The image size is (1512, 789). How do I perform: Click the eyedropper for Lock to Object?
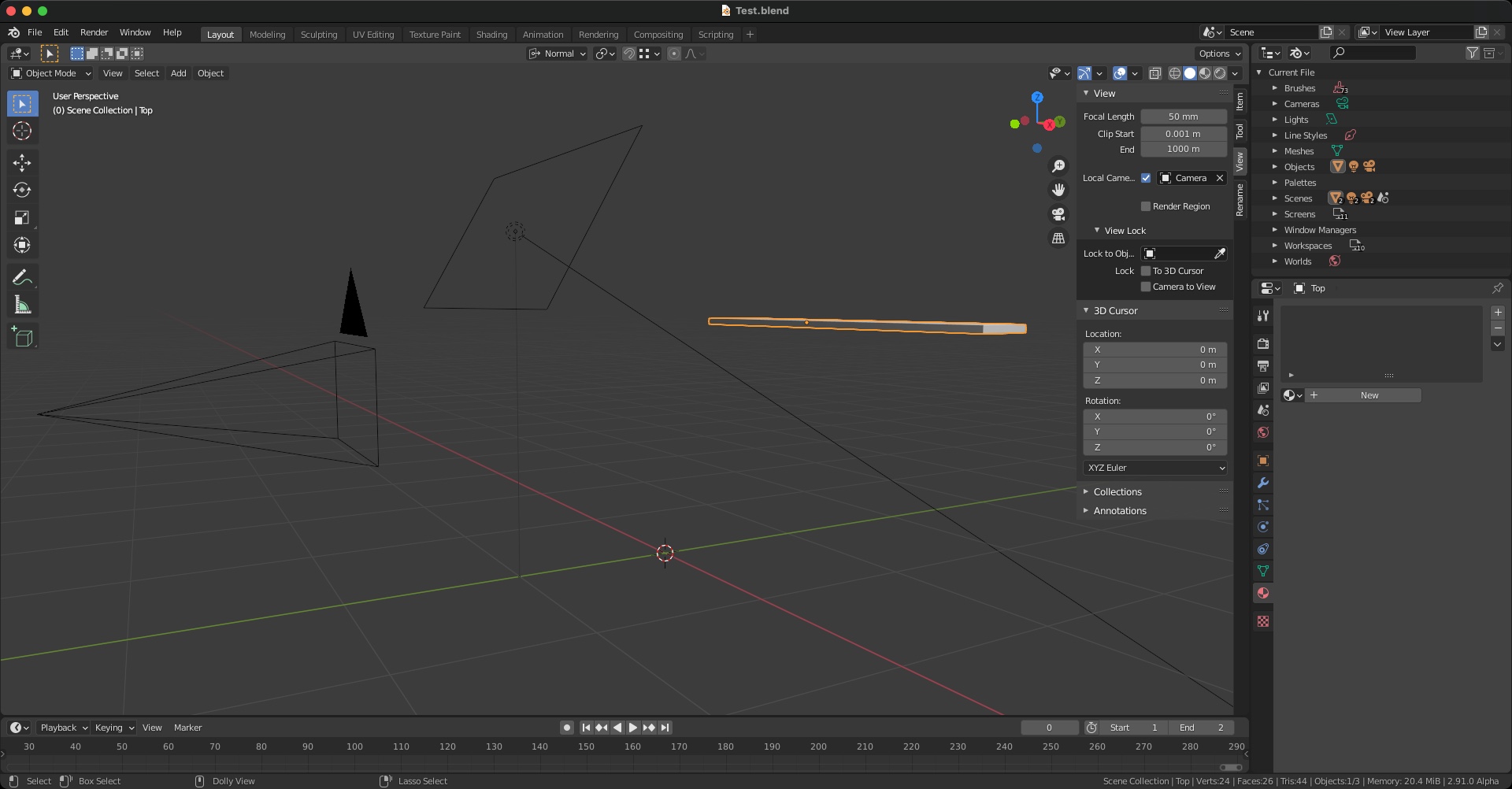(x=1220, y=254)
